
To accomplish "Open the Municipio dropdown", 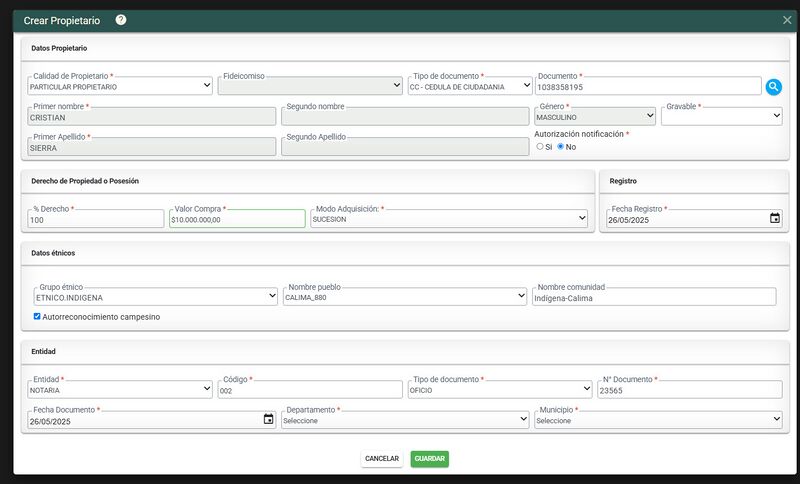I will click(657, 421).
